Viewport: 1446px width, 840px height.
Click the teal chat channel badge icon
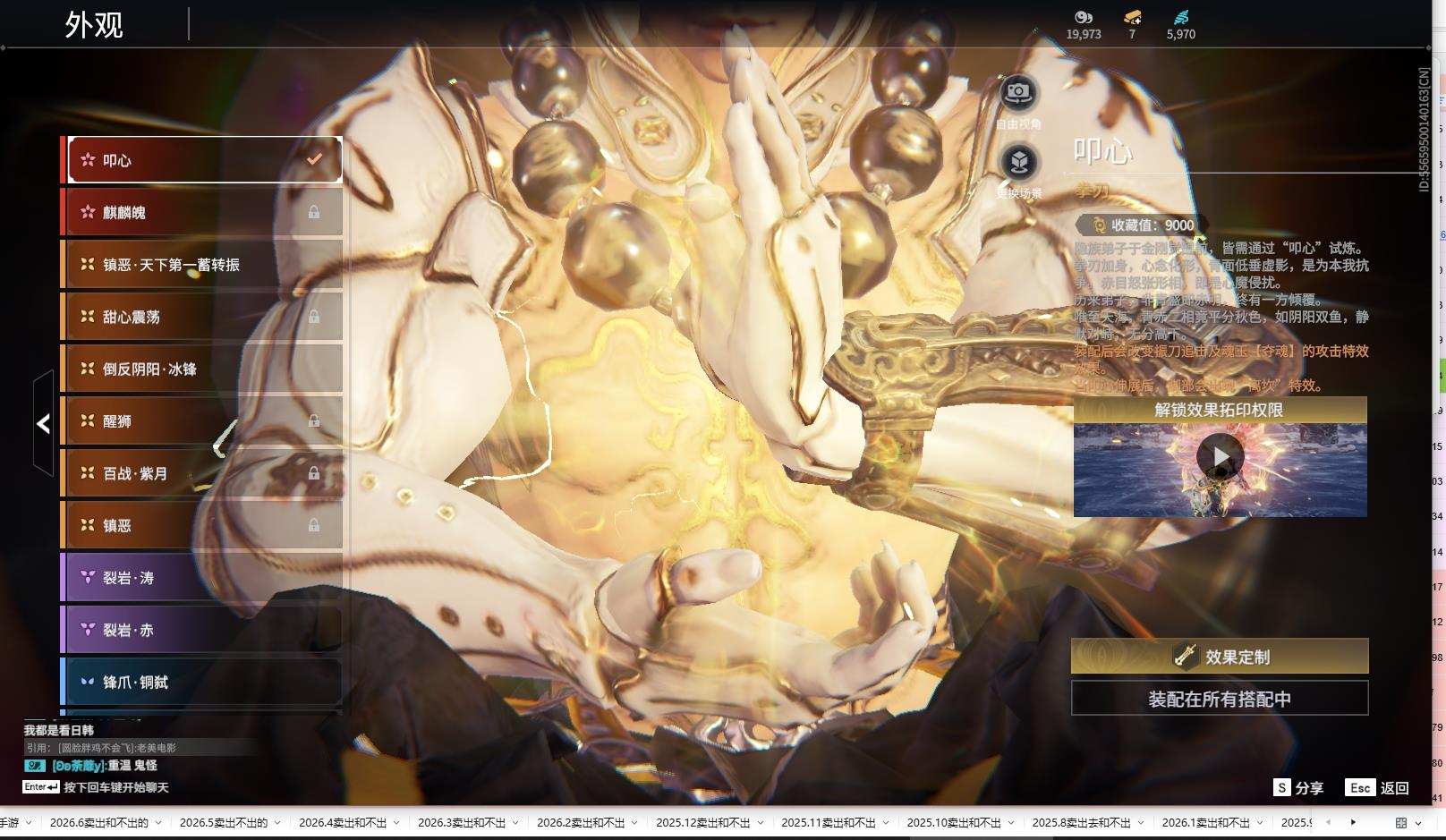35,766
